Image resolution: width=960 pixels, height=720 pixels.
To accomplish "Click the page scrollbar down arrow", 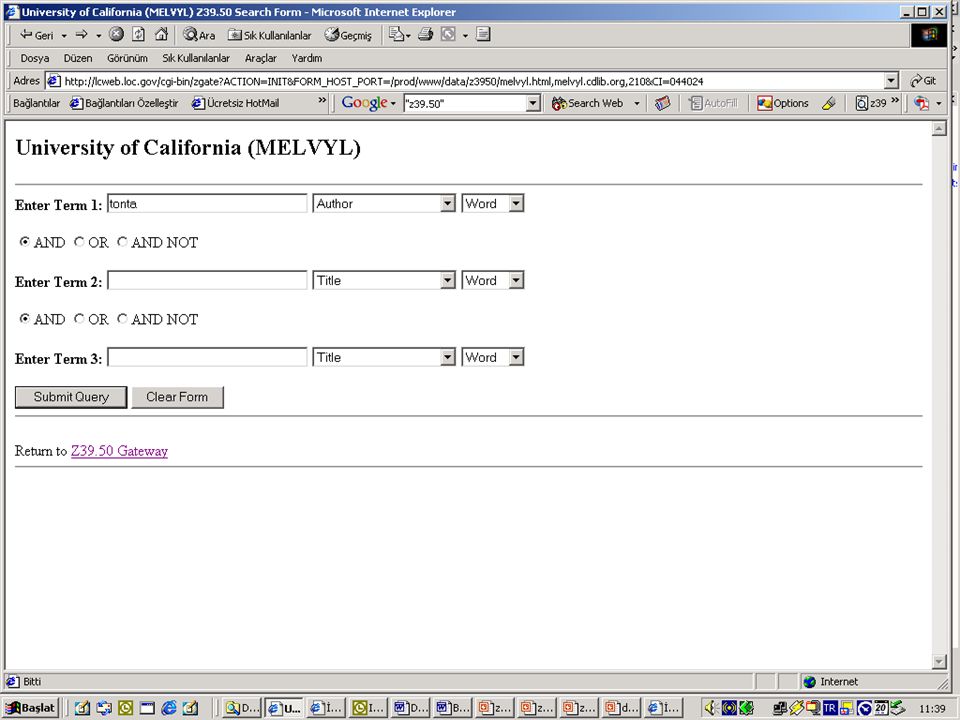I will pyautogui.click(x=939, y=661).
